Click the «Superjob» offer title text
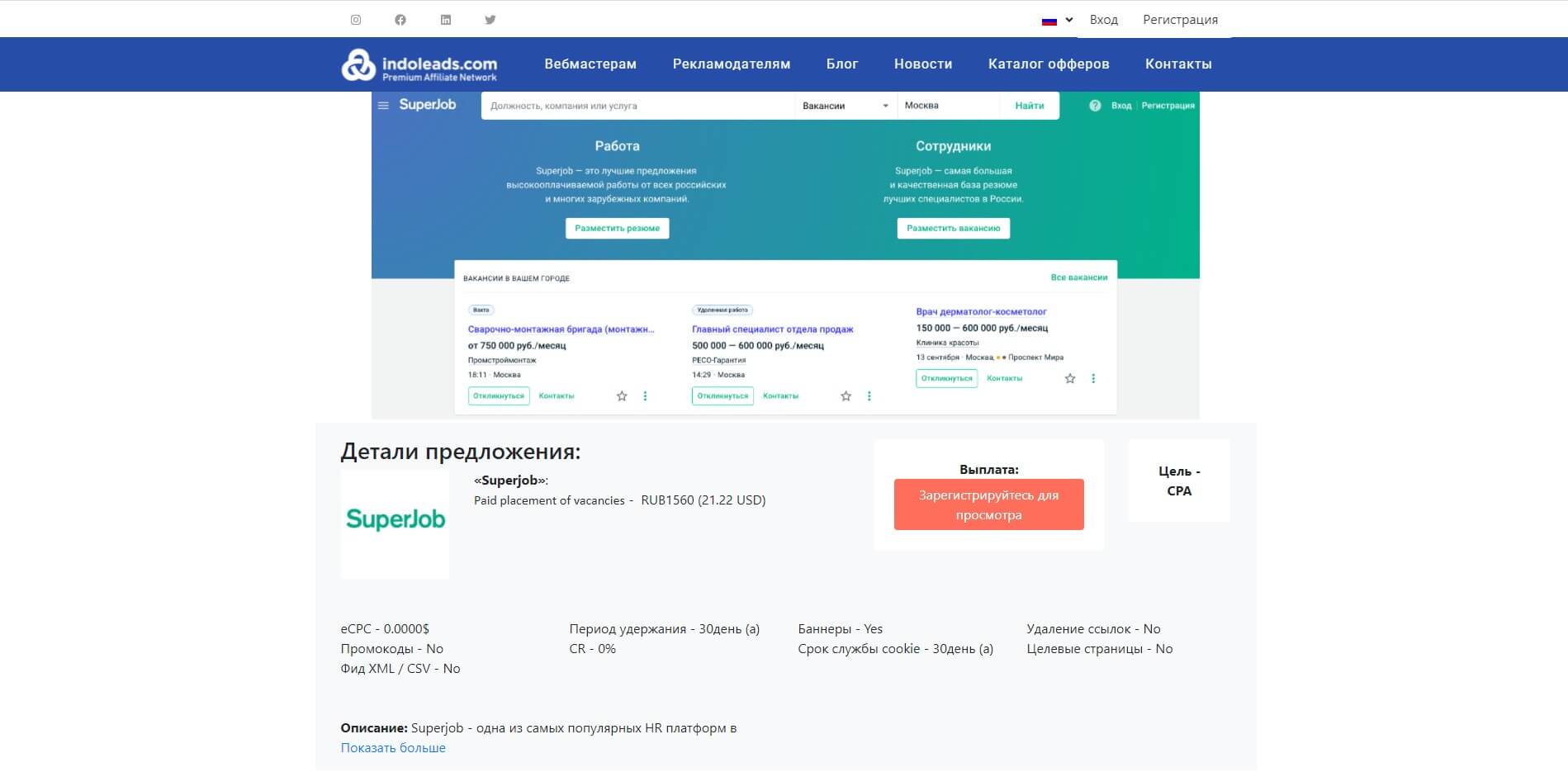Image resolution: width=1568 pixels, height=772 pixels. (x=511, y=481)
